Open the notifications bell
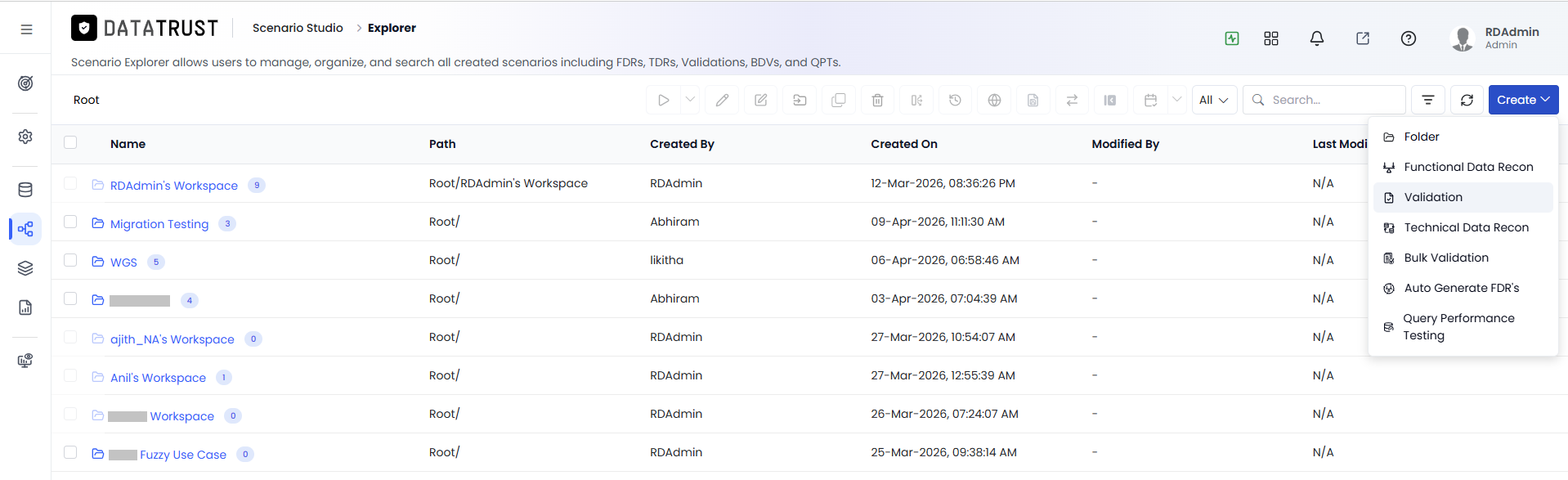Viewport: 1568px width, 480px height. click(1316, 38)
